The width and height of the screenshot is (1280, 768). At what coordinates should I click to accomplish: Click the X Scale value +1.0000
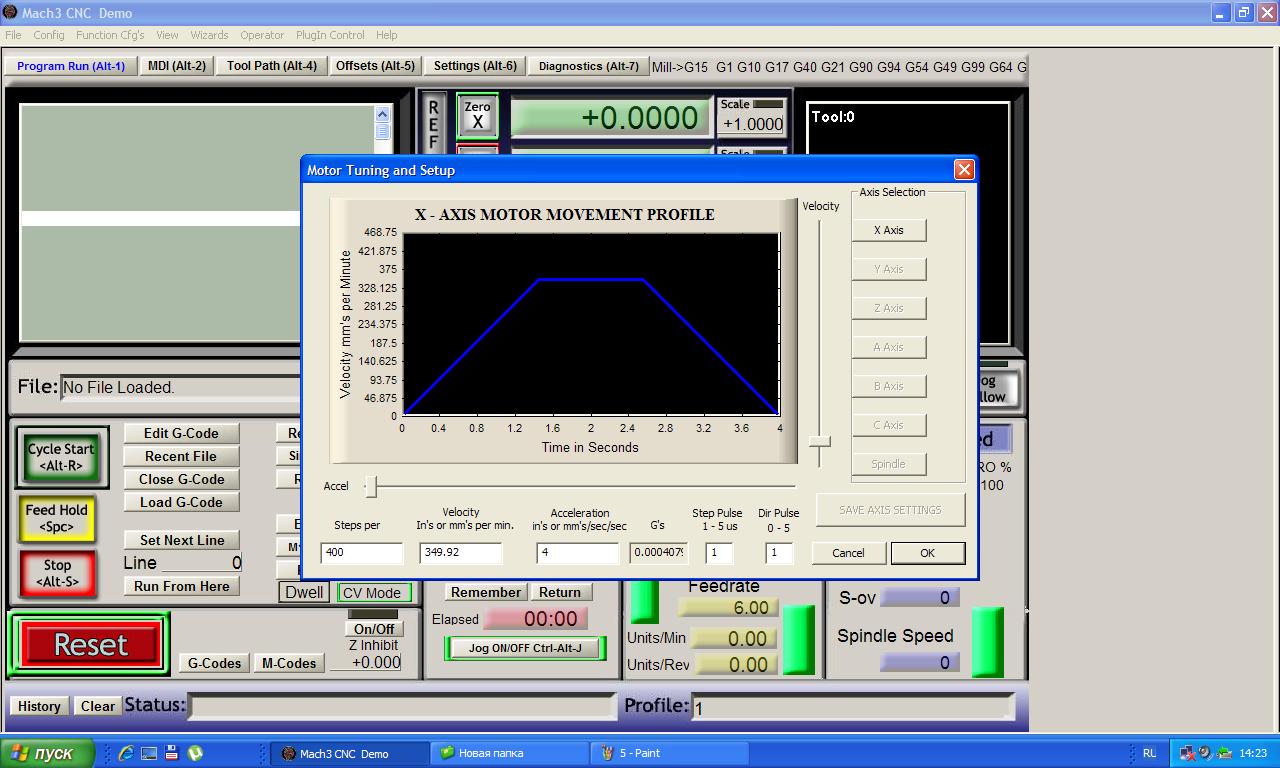[x=752, y=124]
